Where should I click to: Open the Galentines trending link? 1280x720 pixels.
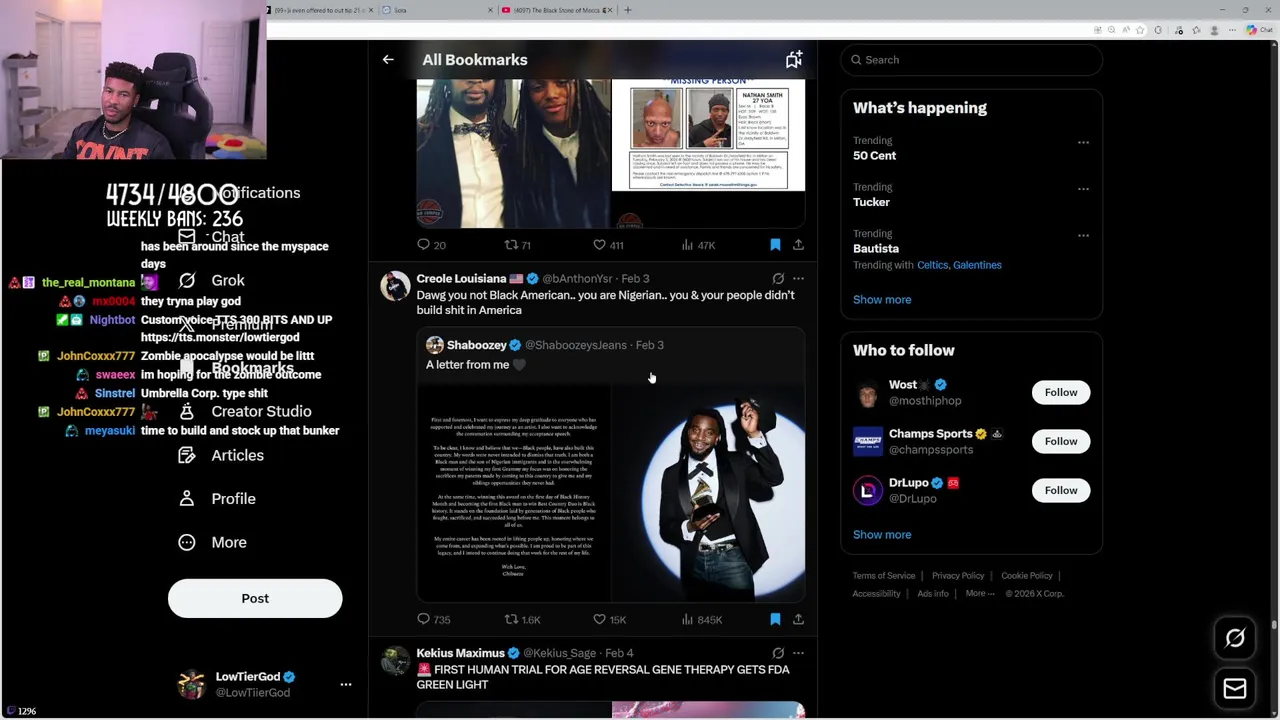(x=977, y=265)
